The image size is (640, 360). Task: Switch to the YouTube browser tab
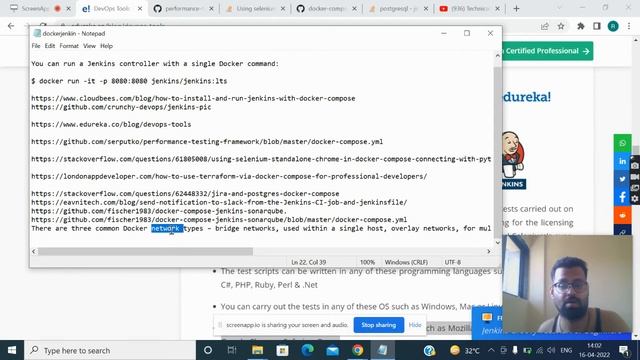(469, 8)
